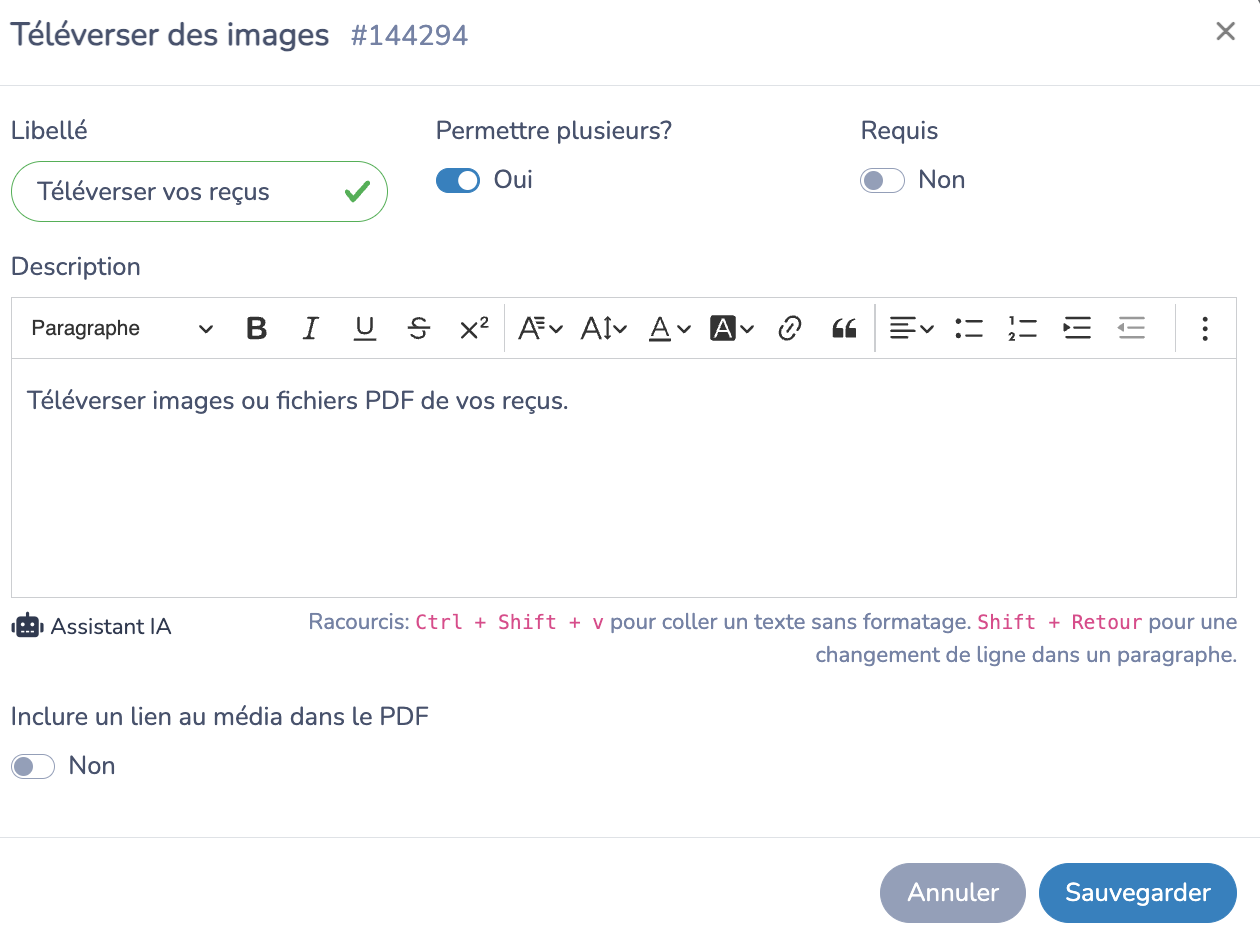Apply italic formatting to text
This screenshot has width=1260, height=930.
coord(311,328)
